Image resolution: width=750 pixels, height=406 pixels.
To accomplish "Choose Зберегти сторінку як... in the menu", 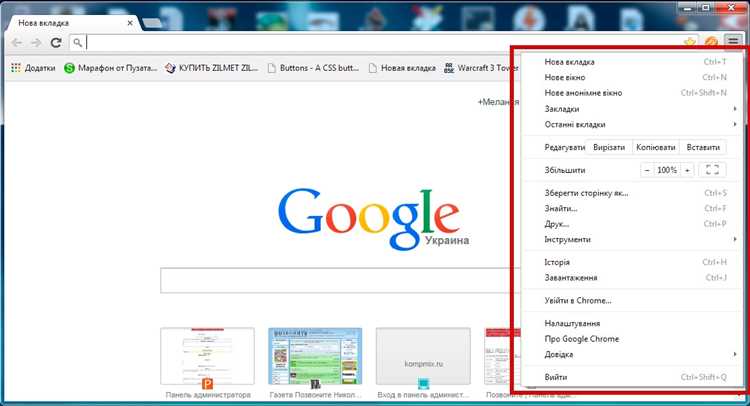I will [x=632, y=193].
